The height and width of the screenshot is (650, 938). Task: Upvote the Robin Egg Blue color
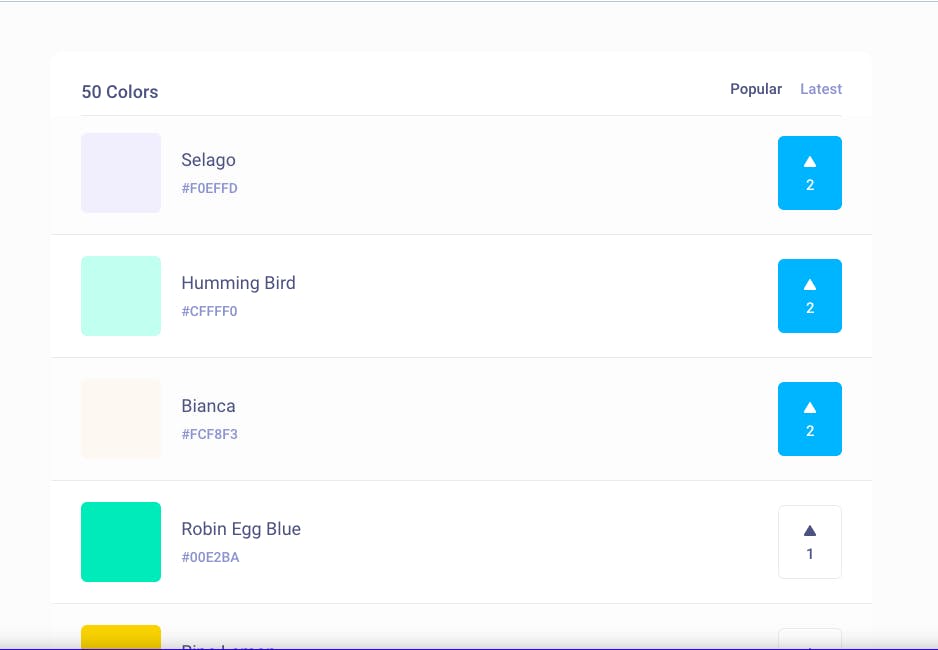pyautogui.click(x=809, y=542)
